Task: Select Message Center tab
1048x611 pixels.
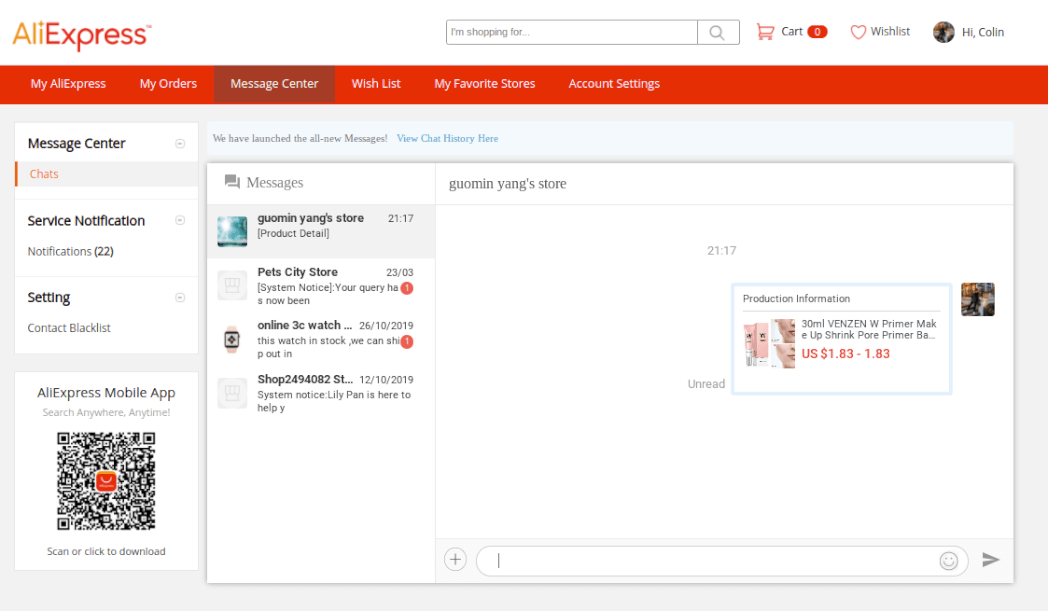Action: click(x=274, y=84)
